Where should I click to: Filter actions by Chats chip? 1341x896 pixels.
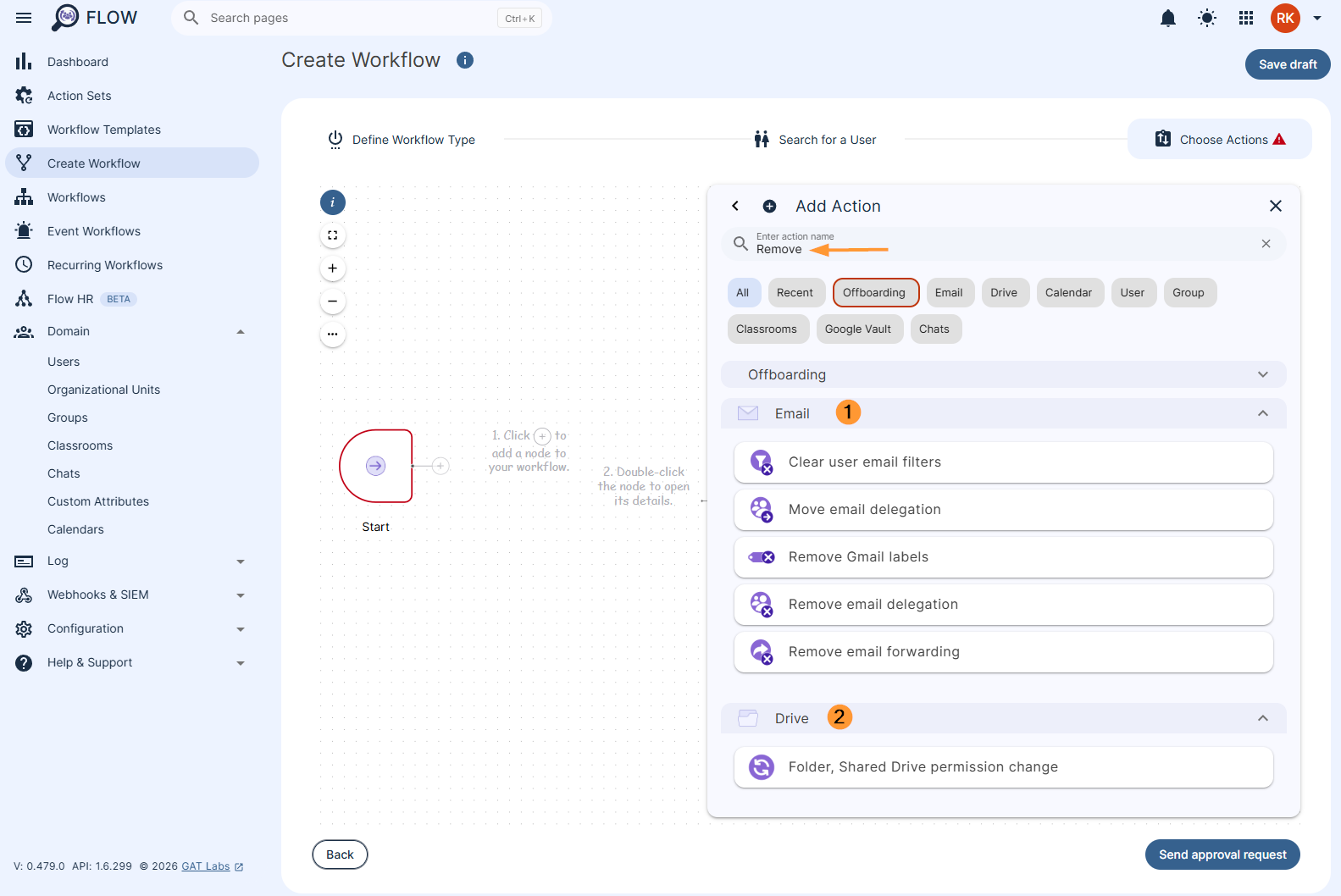coord(934,329)
